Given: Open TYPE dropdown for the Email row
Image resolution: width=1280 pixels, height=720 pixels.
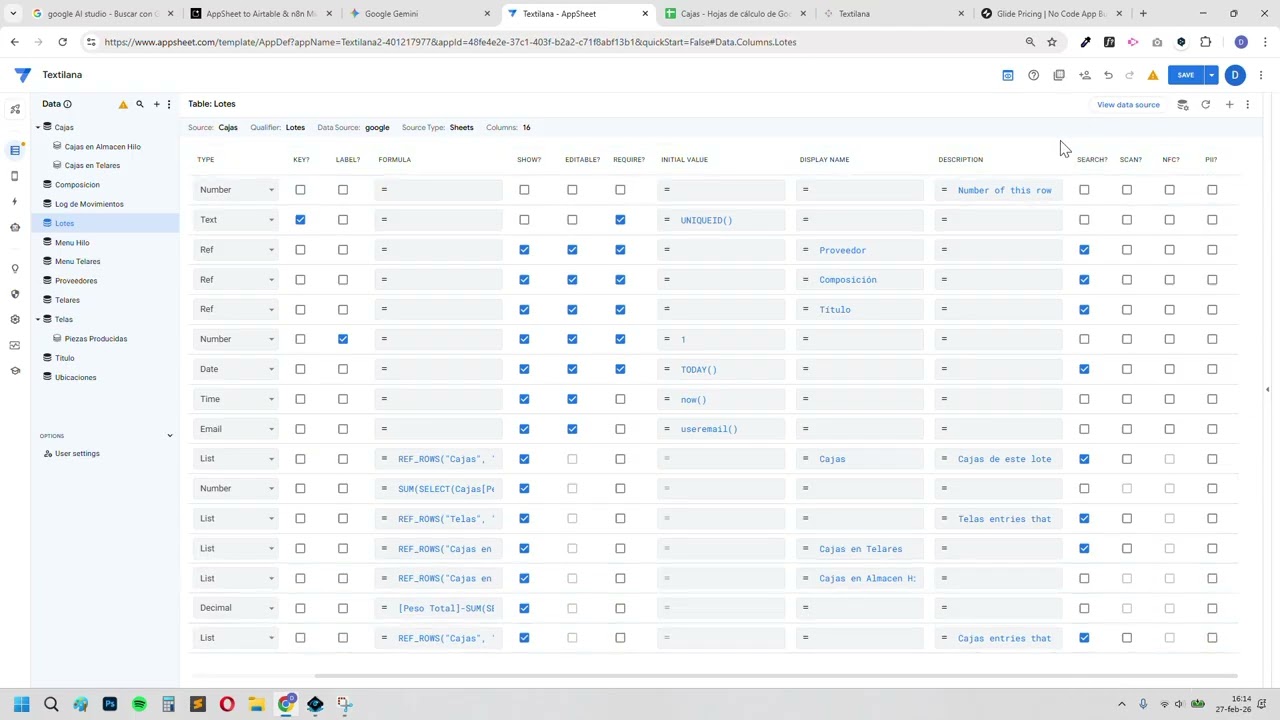Looking at the screenshot, I should pyautogui.click(x=236, y=429).
